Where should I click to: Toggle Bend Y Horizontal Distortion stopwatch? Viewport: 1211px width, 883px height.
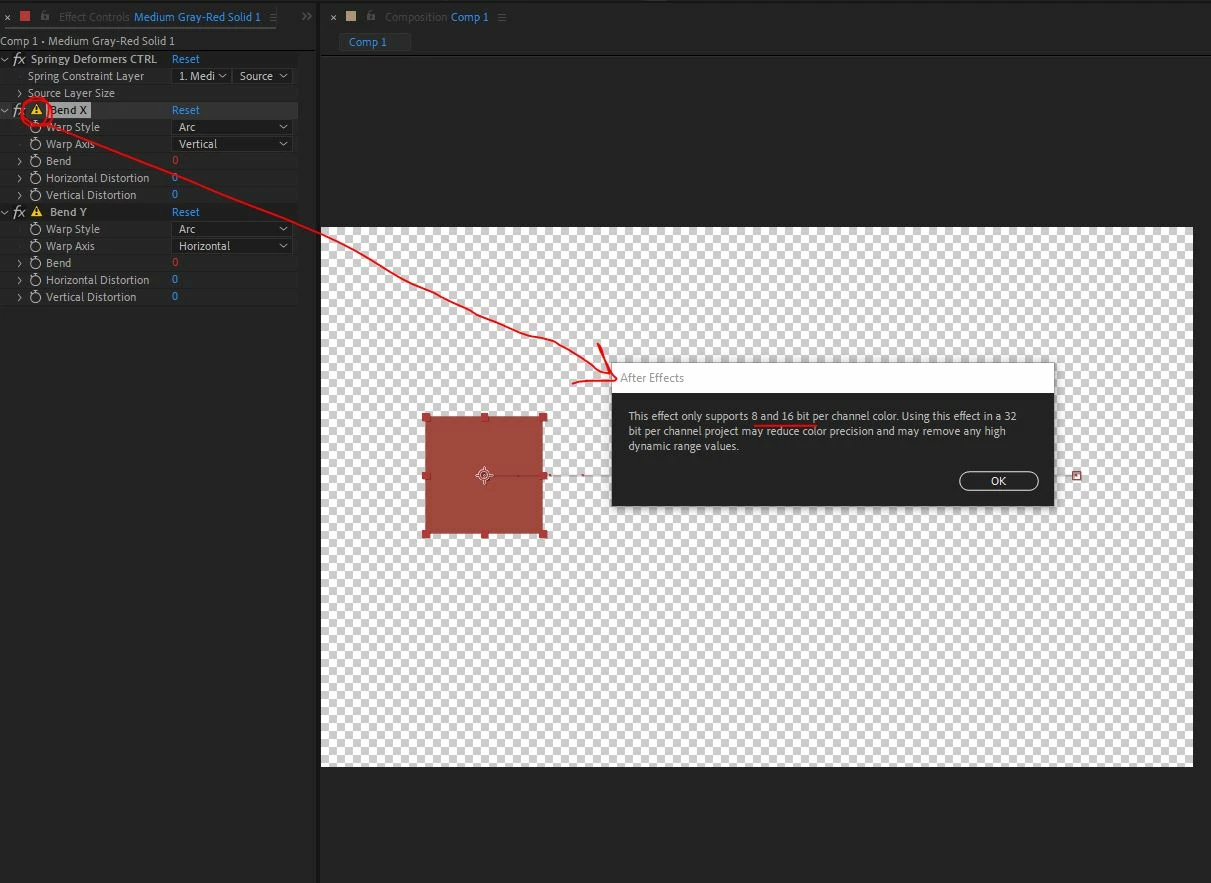(x=36, y=280)
